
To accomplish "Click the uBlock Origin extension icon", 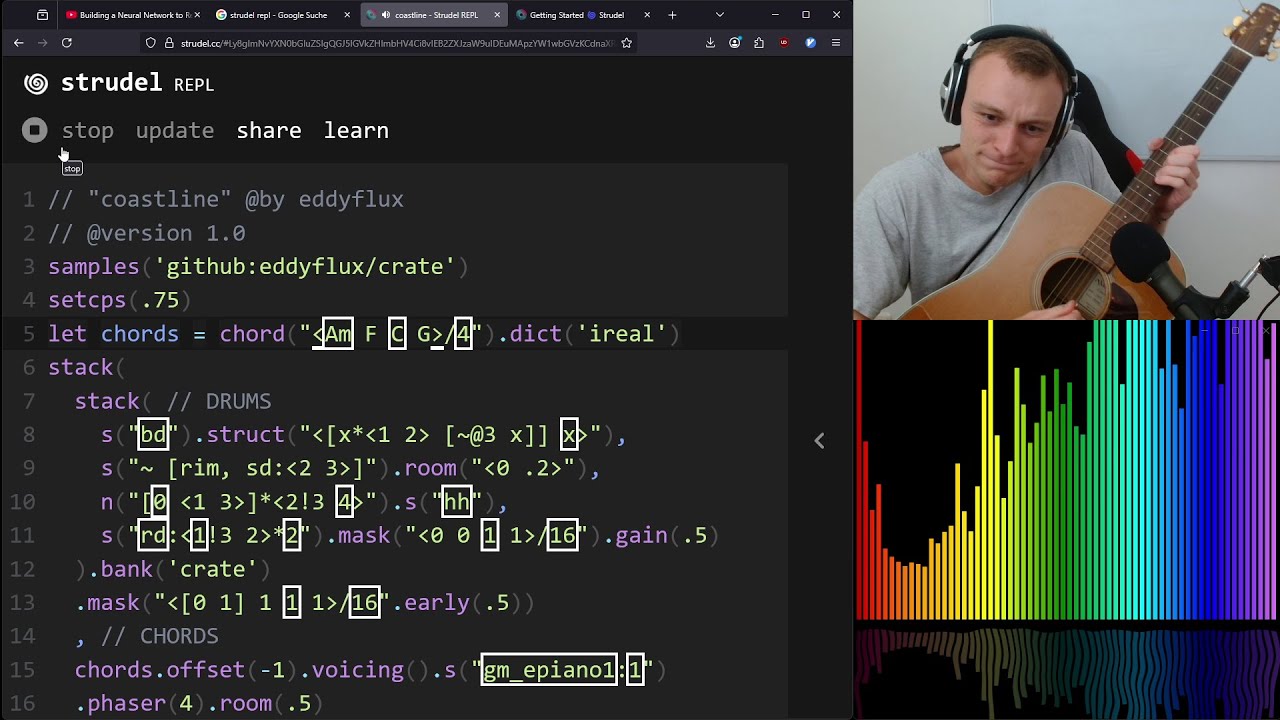I will tap(784, 43).
